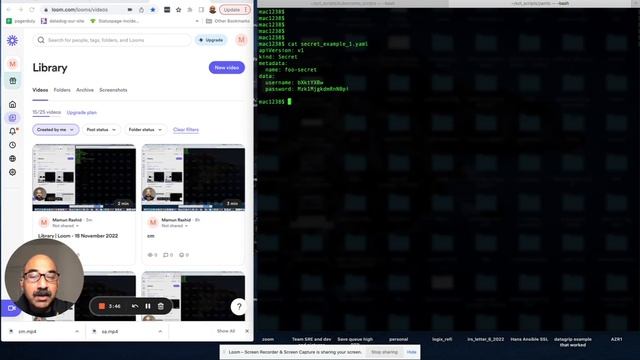Expand the sa.mp4 download chevron

[x=160, y=331]
